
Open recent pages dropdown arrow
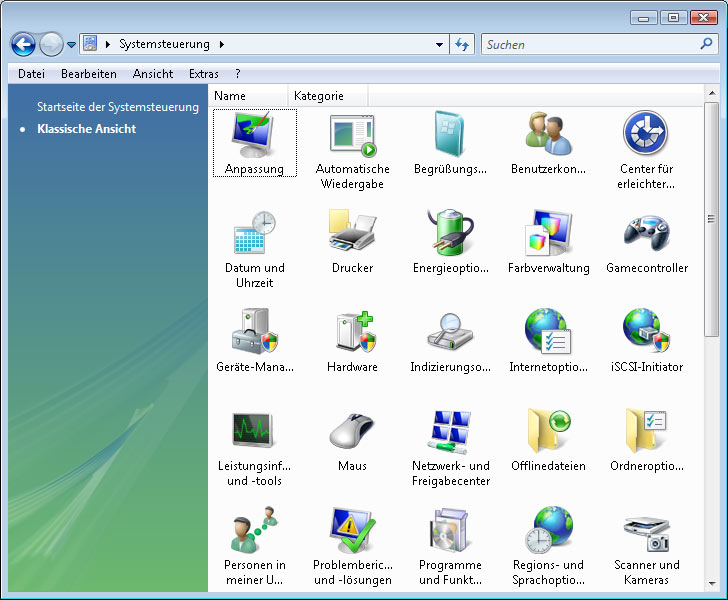tap(71, 45)
